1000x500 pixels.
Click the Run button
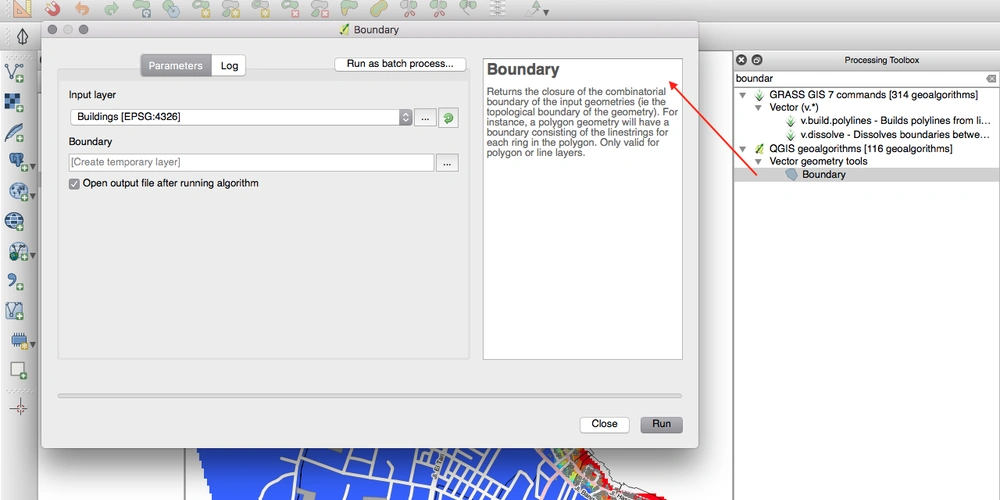coord(661,424)
